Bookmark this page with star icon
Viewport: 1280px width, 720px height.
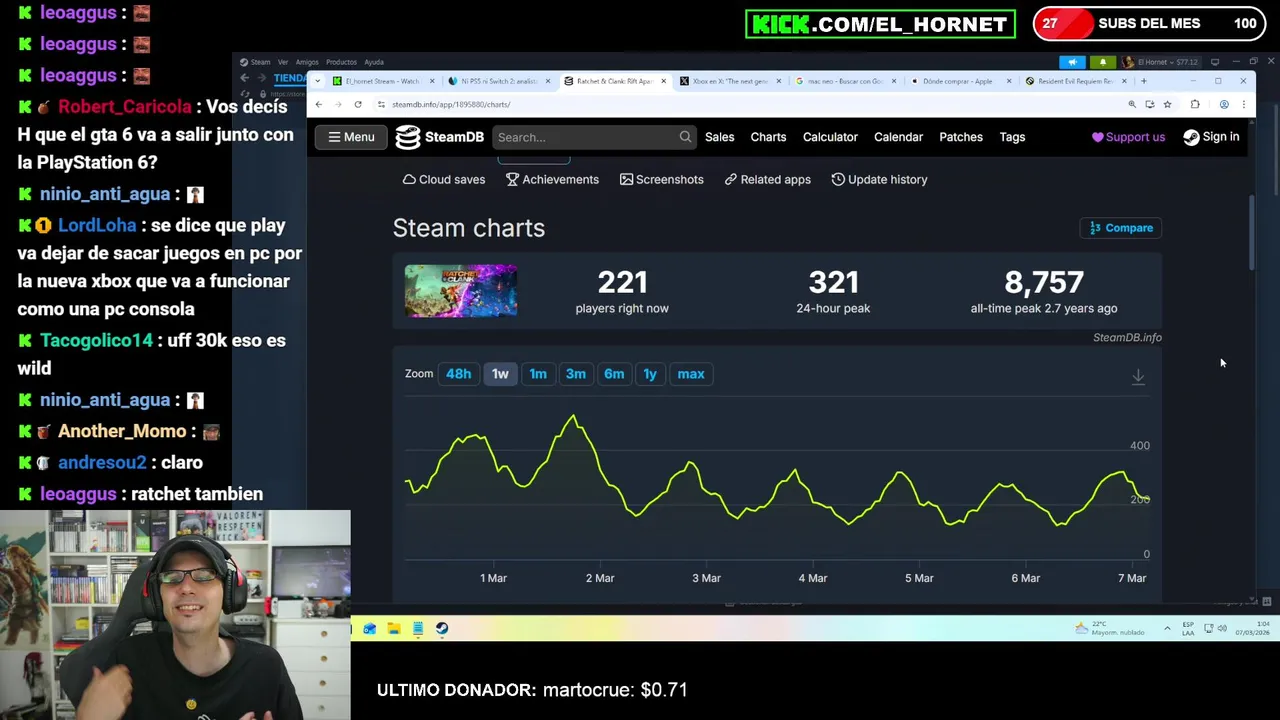[1167, 104]
